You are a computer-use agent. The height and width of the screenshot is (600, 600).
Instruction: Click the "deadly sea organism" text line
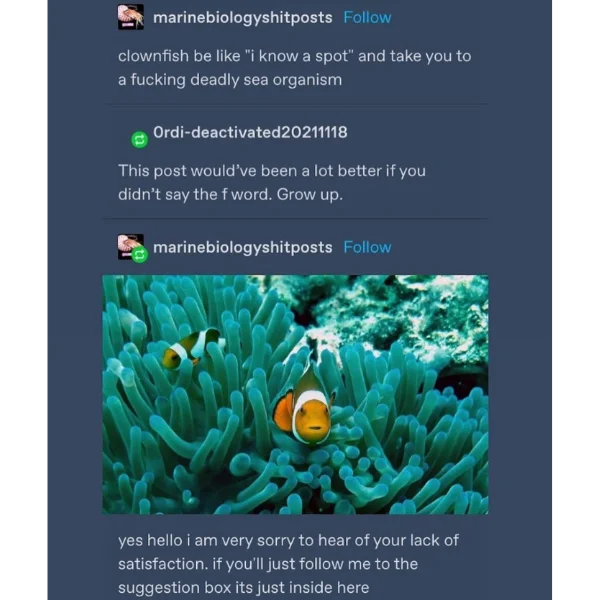(x=230, y=80)
